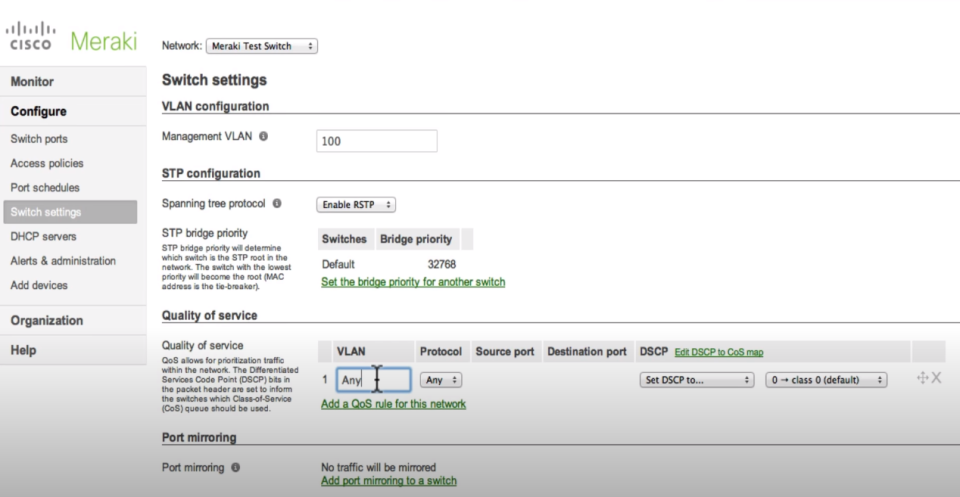The height and width of the screenshot is (497, 960).
Task: Click the QoS Protocol column header
Action: pos(441,351)
